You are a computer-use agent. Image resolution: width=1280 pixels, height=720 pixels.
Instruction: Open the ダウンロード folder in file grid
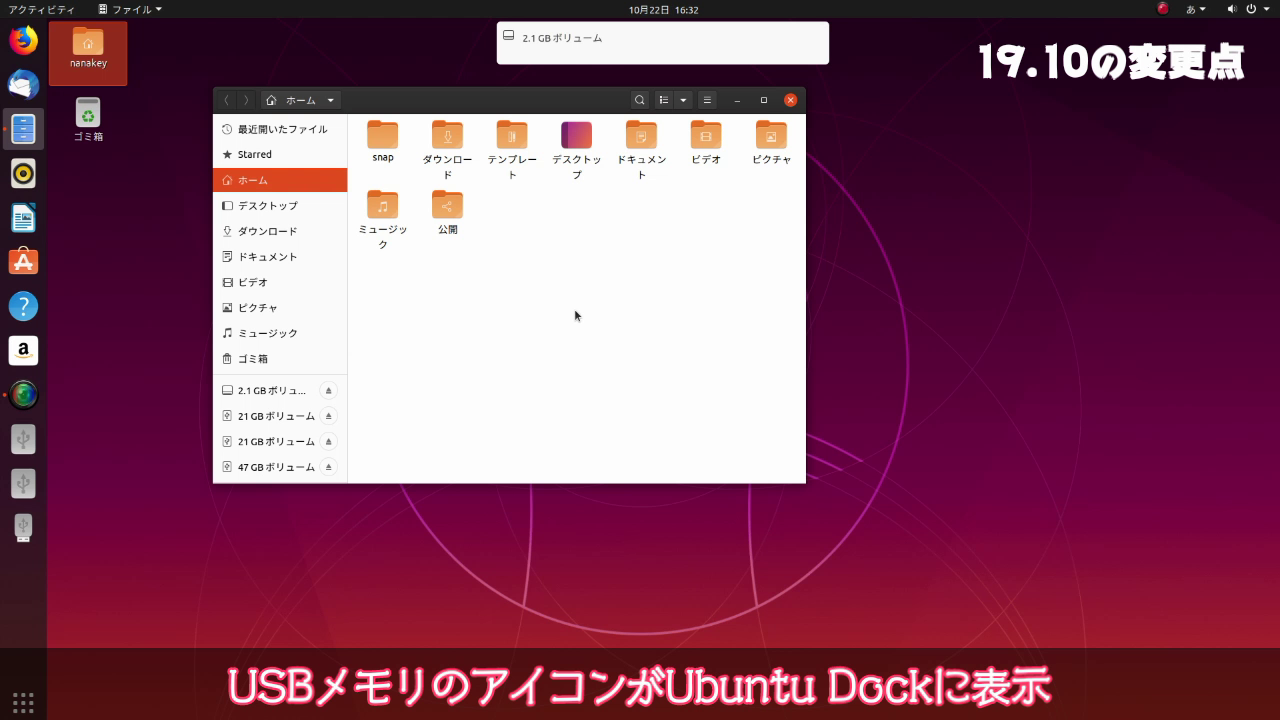click(x=447, y=150)
